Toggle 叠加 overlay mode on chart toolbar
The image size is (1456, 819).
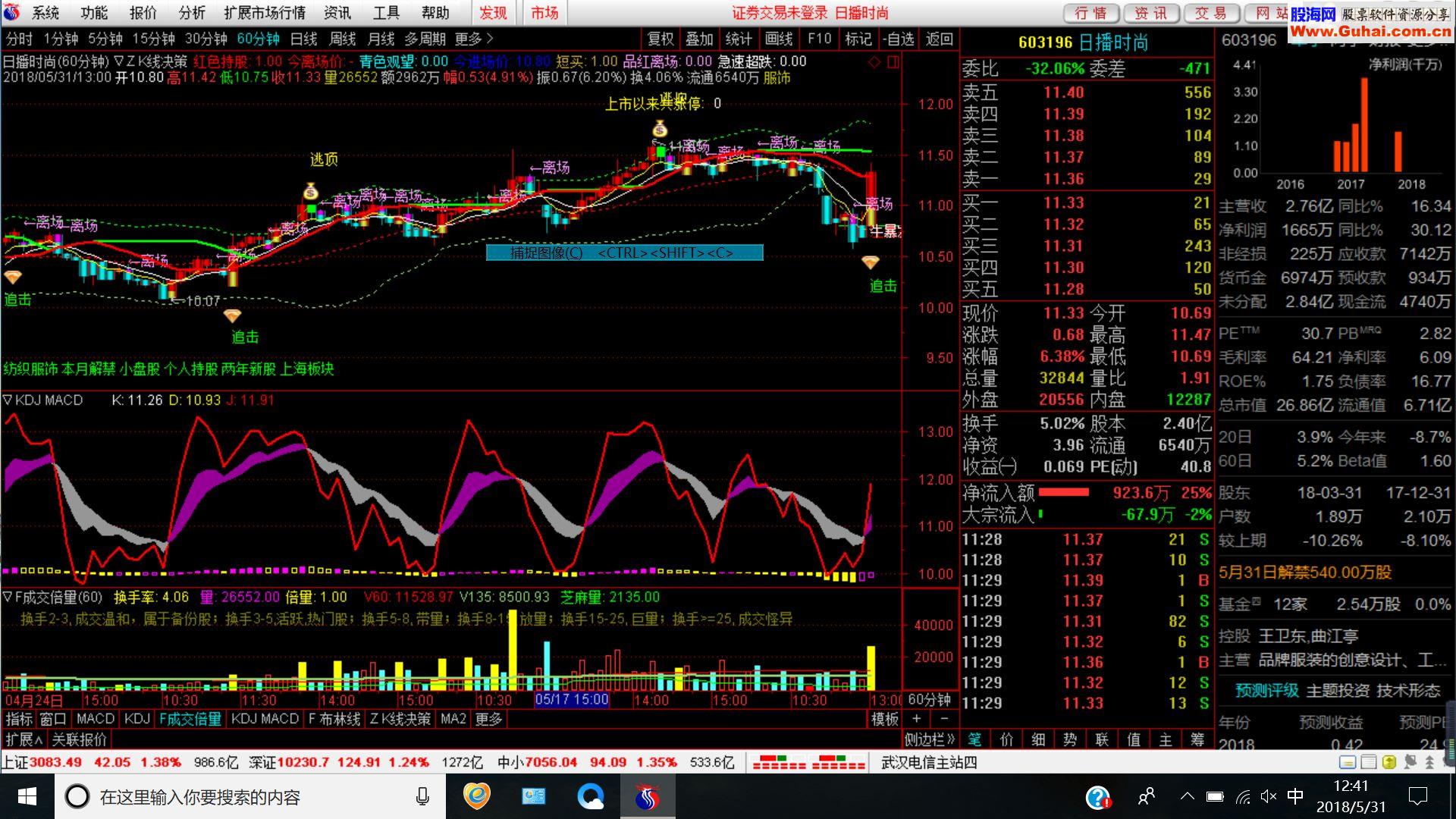click(x=699, y=39)
